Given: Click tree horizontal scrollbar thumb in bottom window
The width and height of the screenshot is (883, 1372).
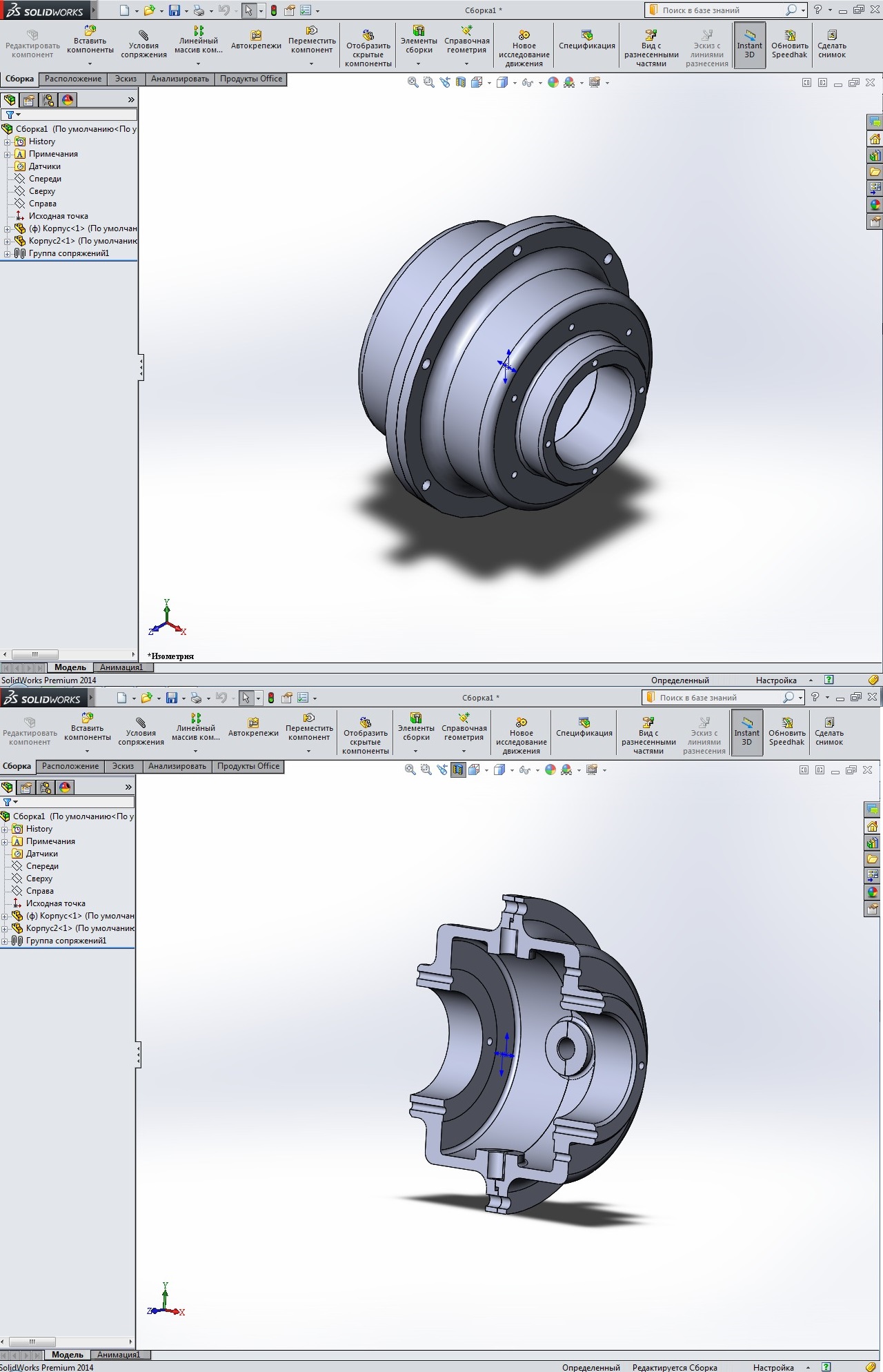Looking at the screenshot, I should pos(32,1343).
